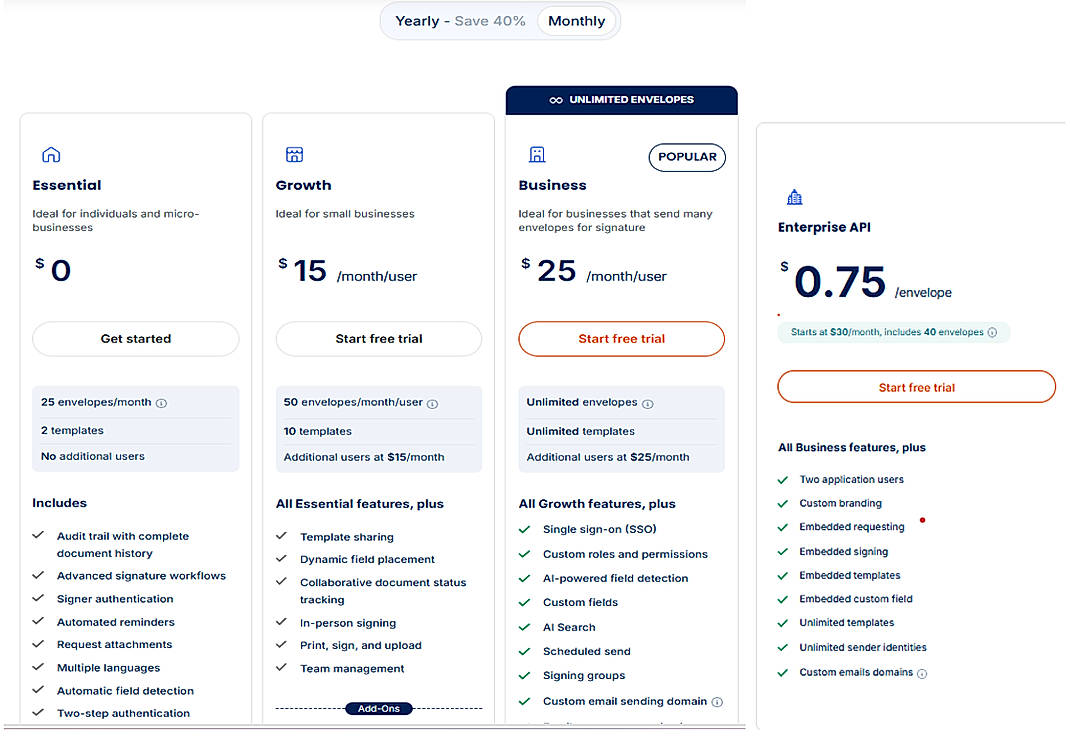The image size is (1070, 743).
Task: Click 'AI-powered field detection' feature
Action: [x=616, y=578]
